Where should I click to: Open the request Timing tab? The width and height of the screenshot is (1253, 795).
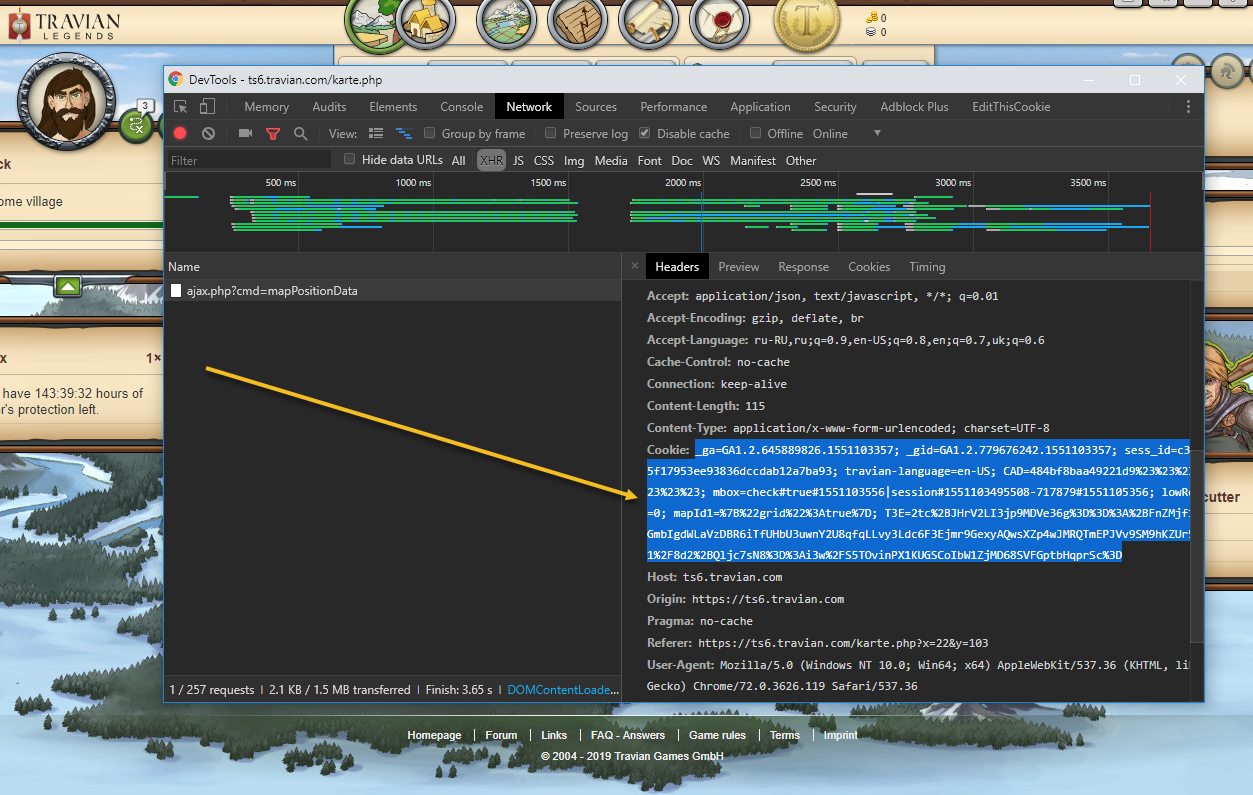927,267
